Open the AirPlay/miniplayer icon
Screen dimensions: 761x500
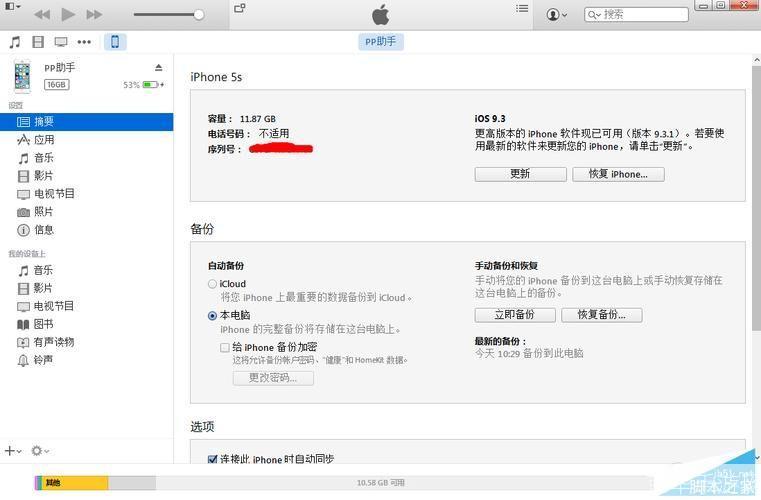[240, 8]
